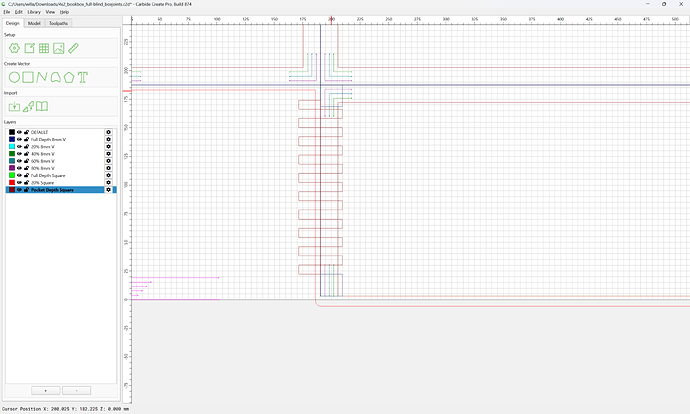The image size is (690, 414).
Task: Toggle visibility of 60% 8mm V layer
Action: pyautogui.click(x=19, y=161)
